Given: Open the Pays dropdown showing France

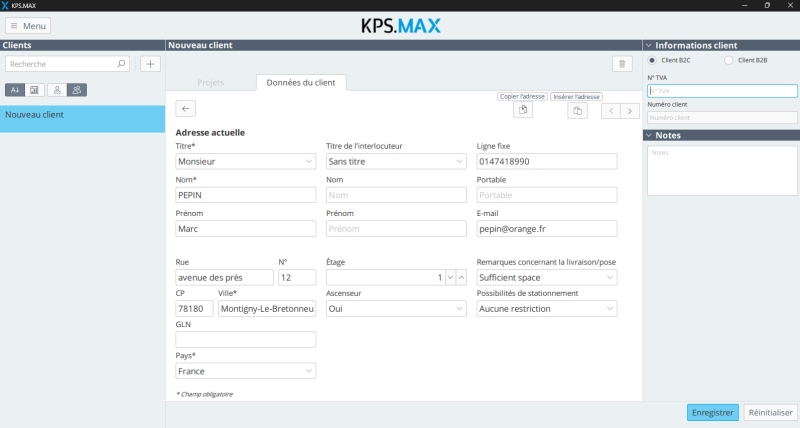Looking at the screenshot, I should (x=245, y=371).
